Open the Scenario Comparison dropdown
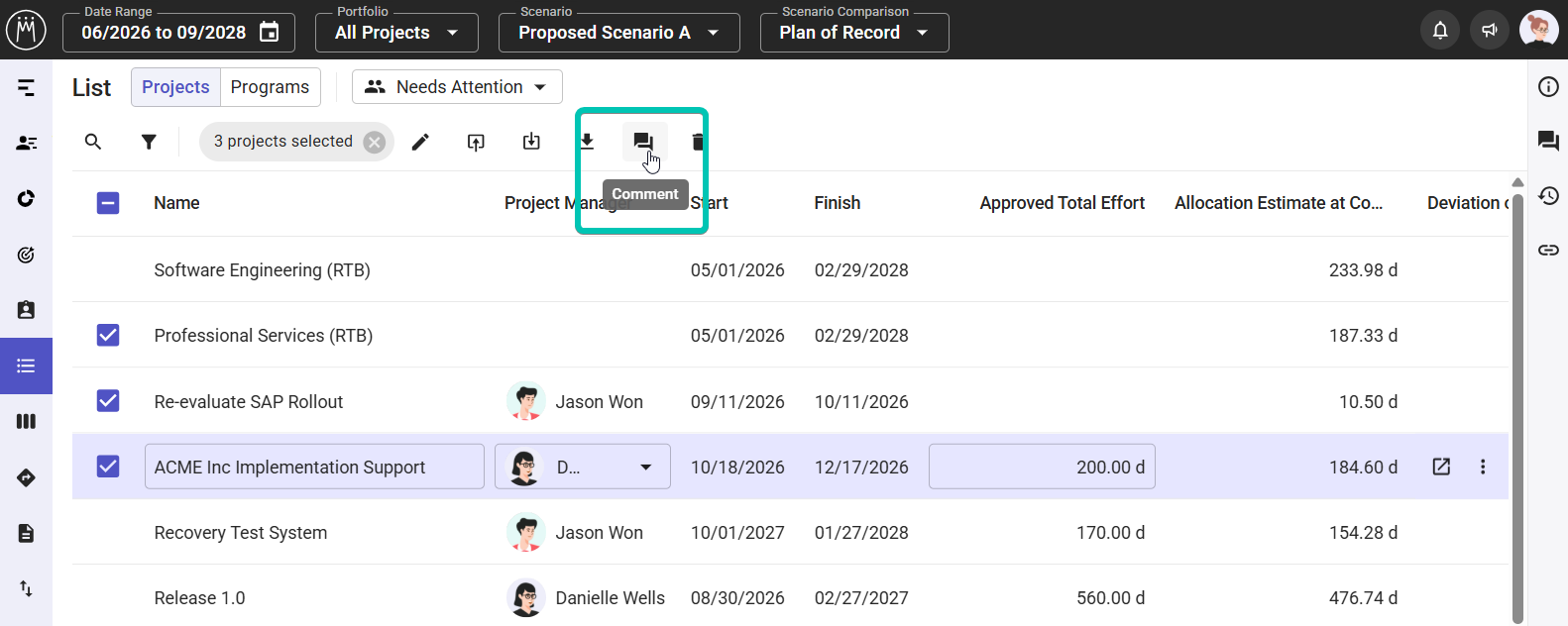Screen dimensions: 1568x626 [x=854, y=33]
